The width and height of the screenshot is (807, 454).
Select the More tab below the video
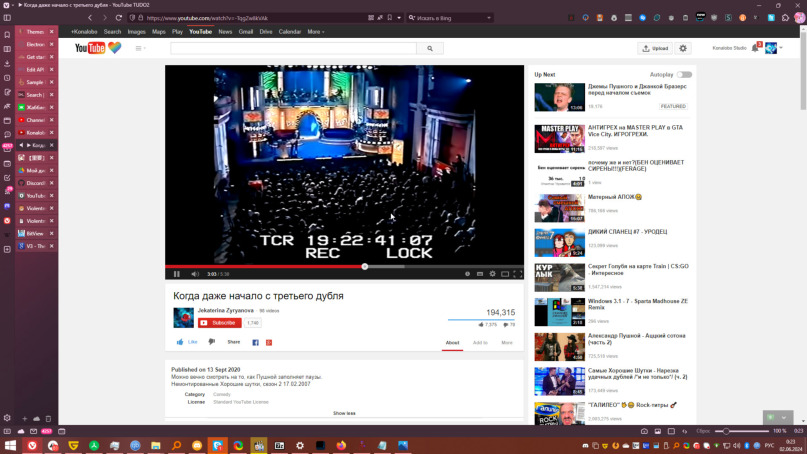(507, 343)
